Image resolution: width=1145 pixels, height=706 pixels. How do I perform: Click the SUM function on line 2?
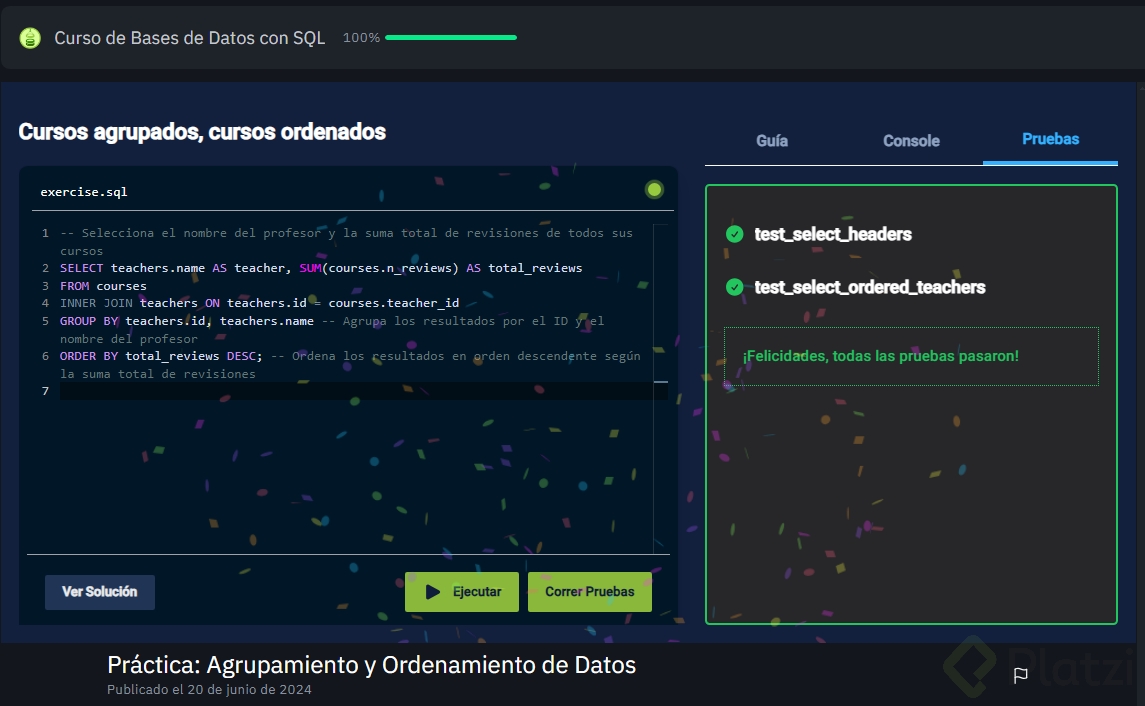click(310, 268)
